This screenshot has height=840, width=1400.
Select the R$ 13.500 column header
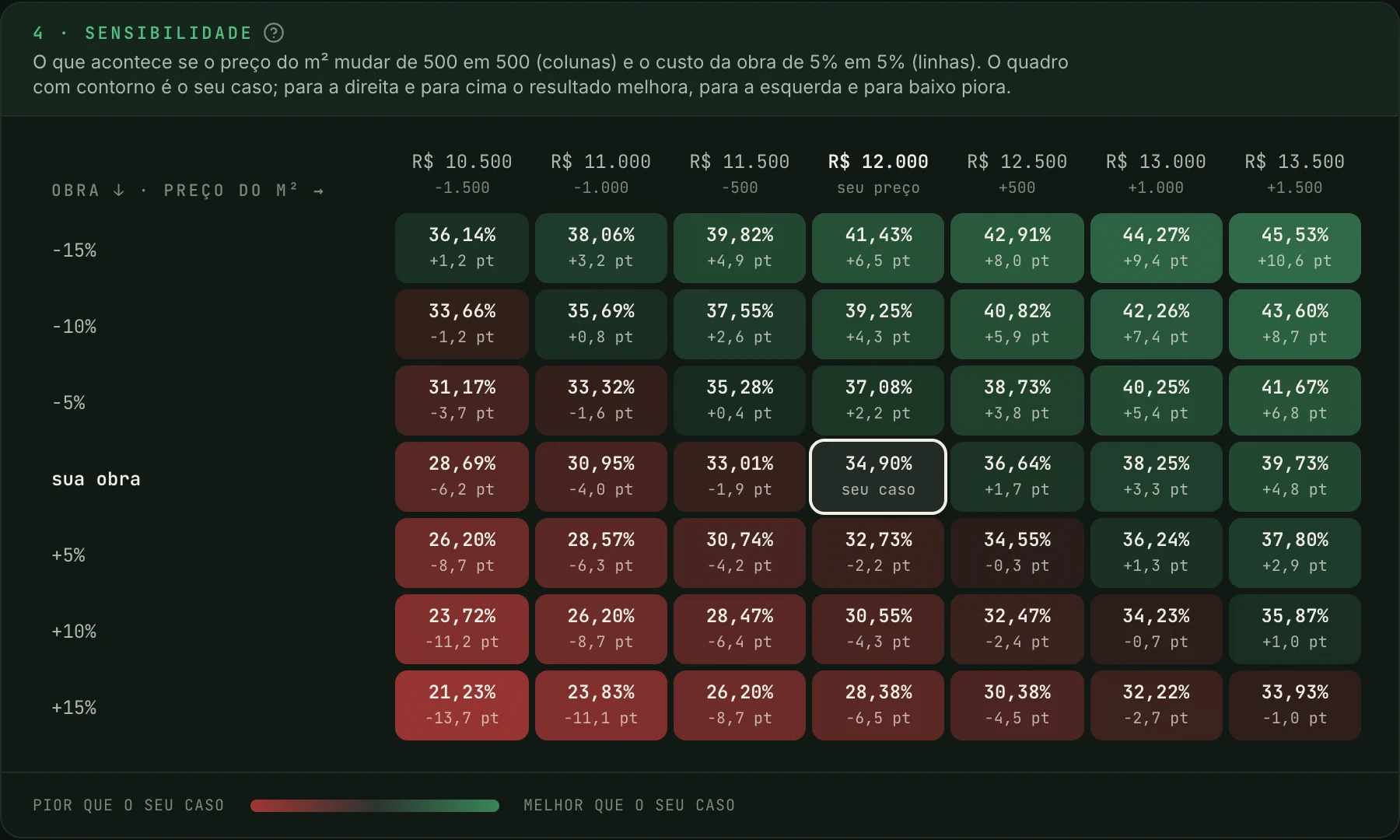pyautogui.click(x=1295, y=173)
